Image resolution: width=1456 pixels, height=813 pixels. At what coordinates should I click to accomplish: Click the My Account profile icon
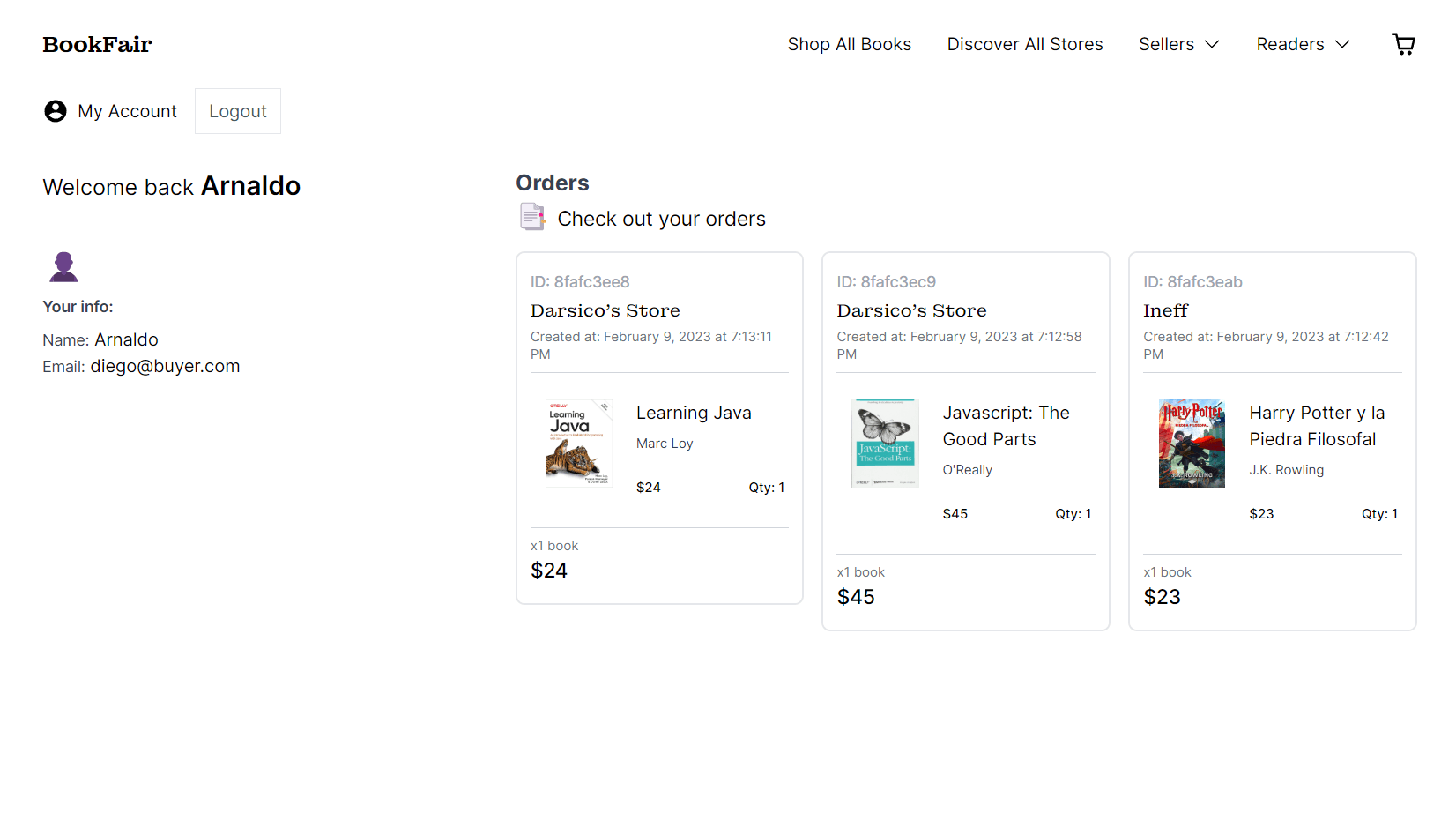tap(56, 111)
